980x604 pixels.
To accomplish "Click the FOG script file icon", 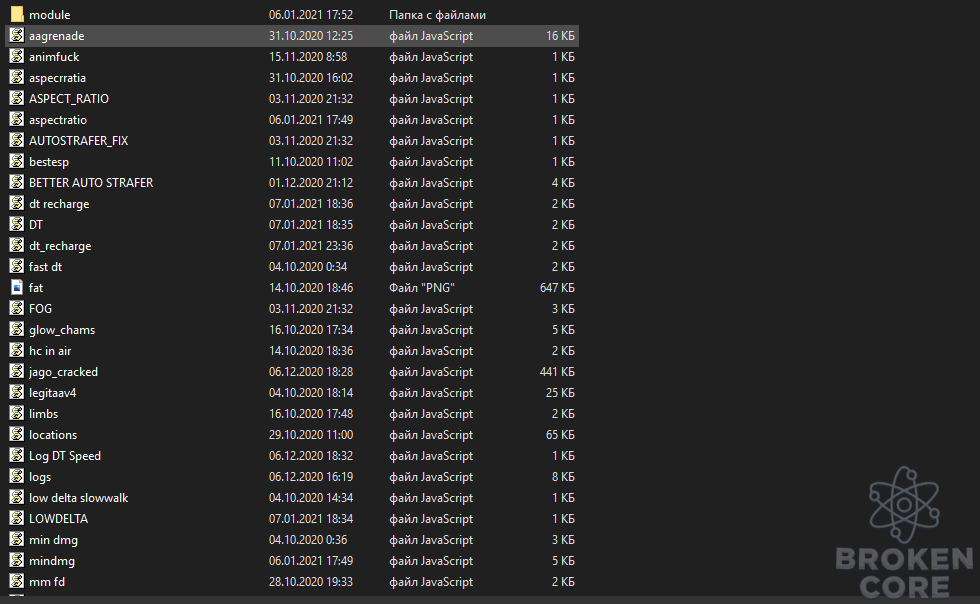I will click(17, 308).
